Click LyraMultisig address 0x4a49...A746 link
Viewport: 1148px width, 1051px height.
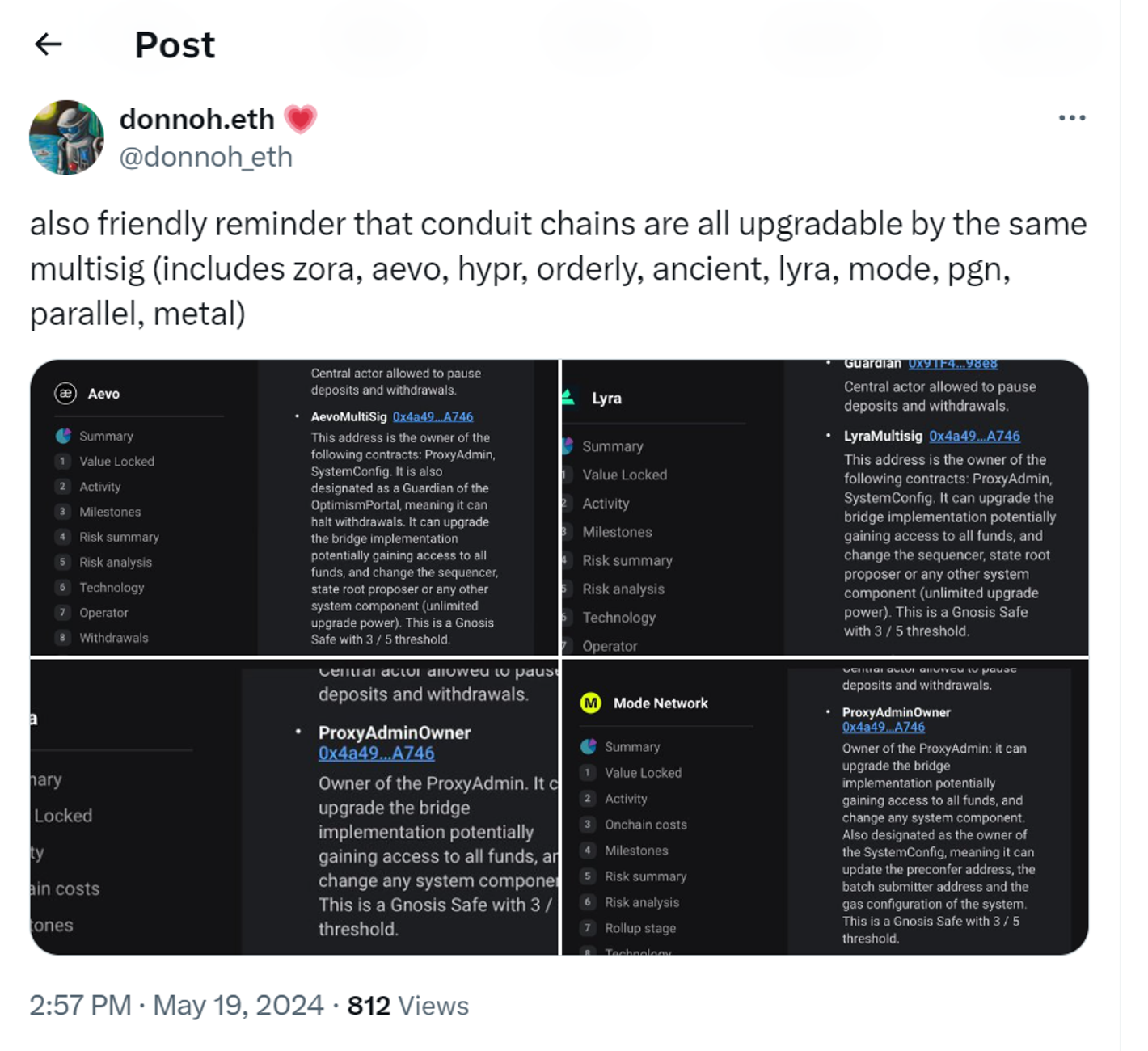click(974, 436)
